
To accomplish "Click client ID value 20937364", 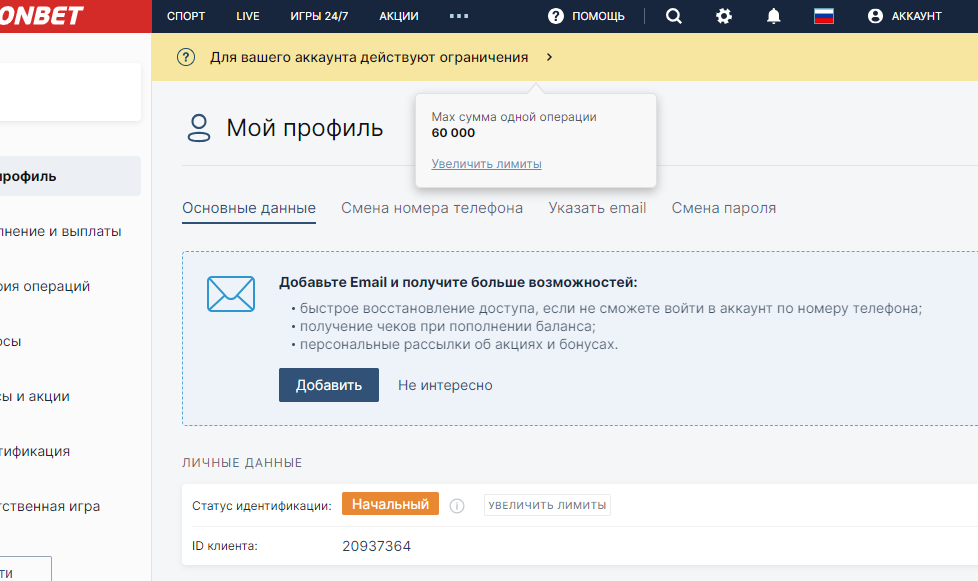I will point(376,546).
